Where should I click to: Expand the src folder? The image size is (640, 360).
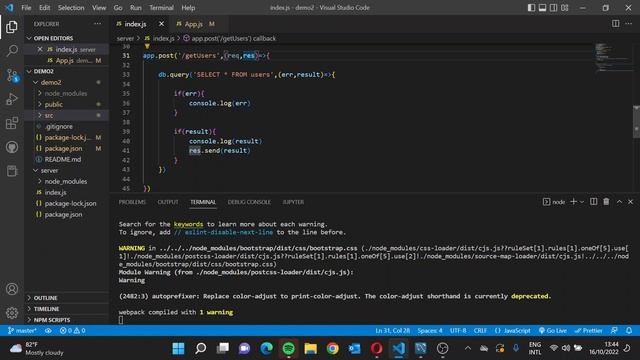click(67, 115)
